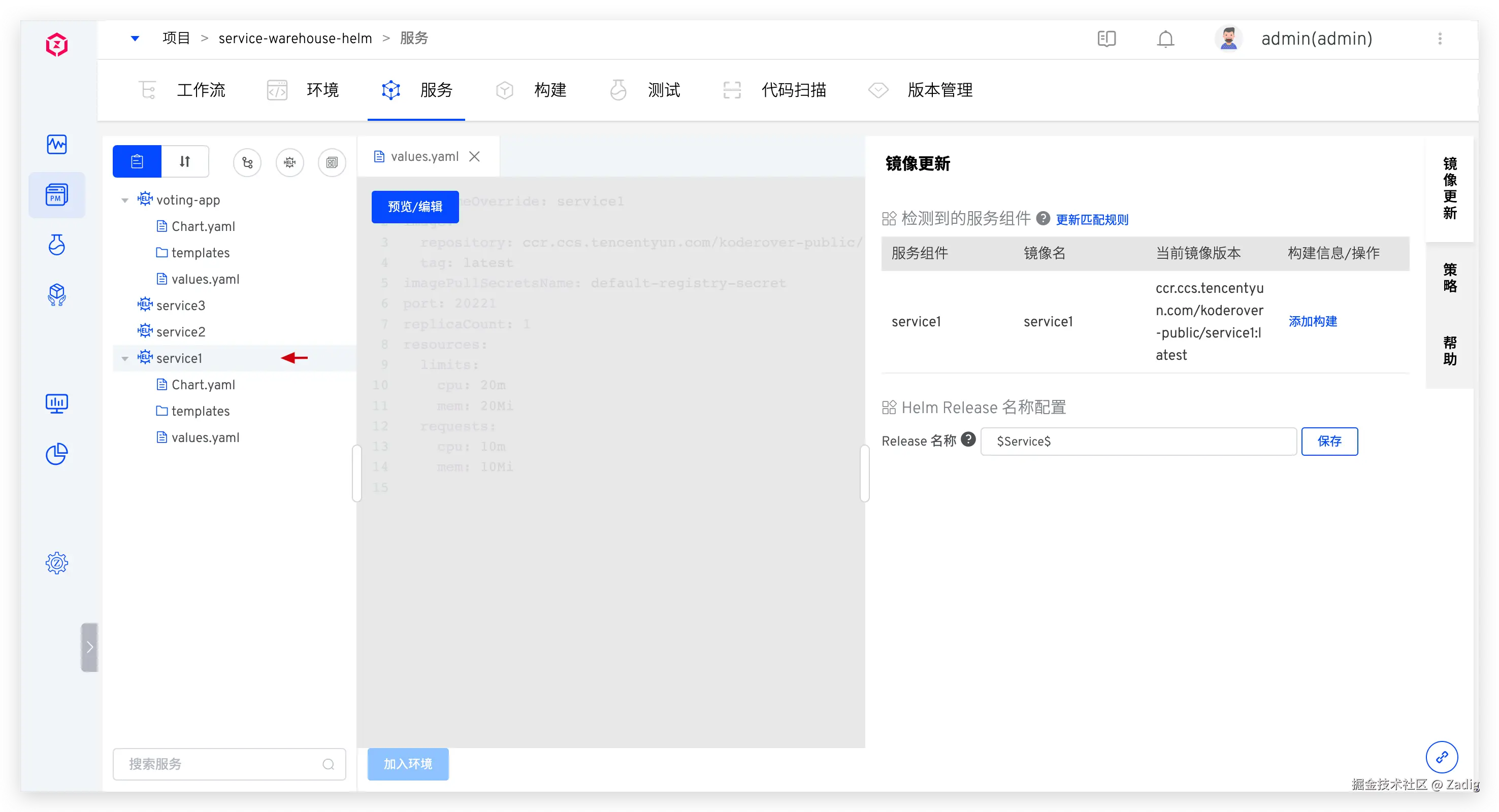Viewport: 1499px width, 812px height.
Task: Click the Helm chart repo import icon
Action: tap(290, 162)
